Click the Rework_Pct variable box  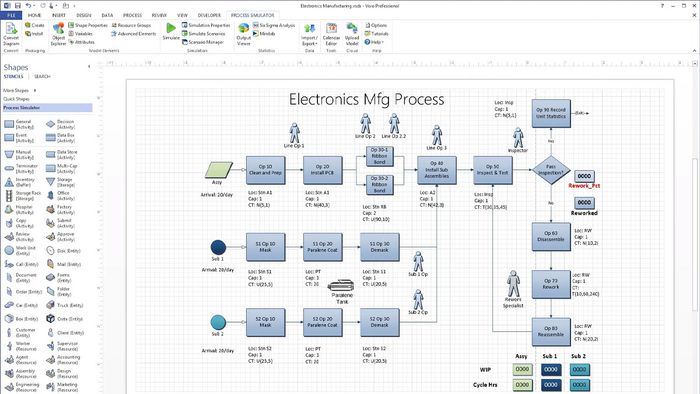584,176
